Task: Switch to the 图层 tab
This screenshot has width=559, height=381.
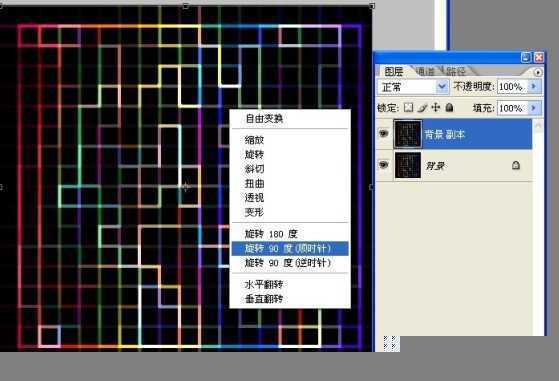Action: click(394, 72)
